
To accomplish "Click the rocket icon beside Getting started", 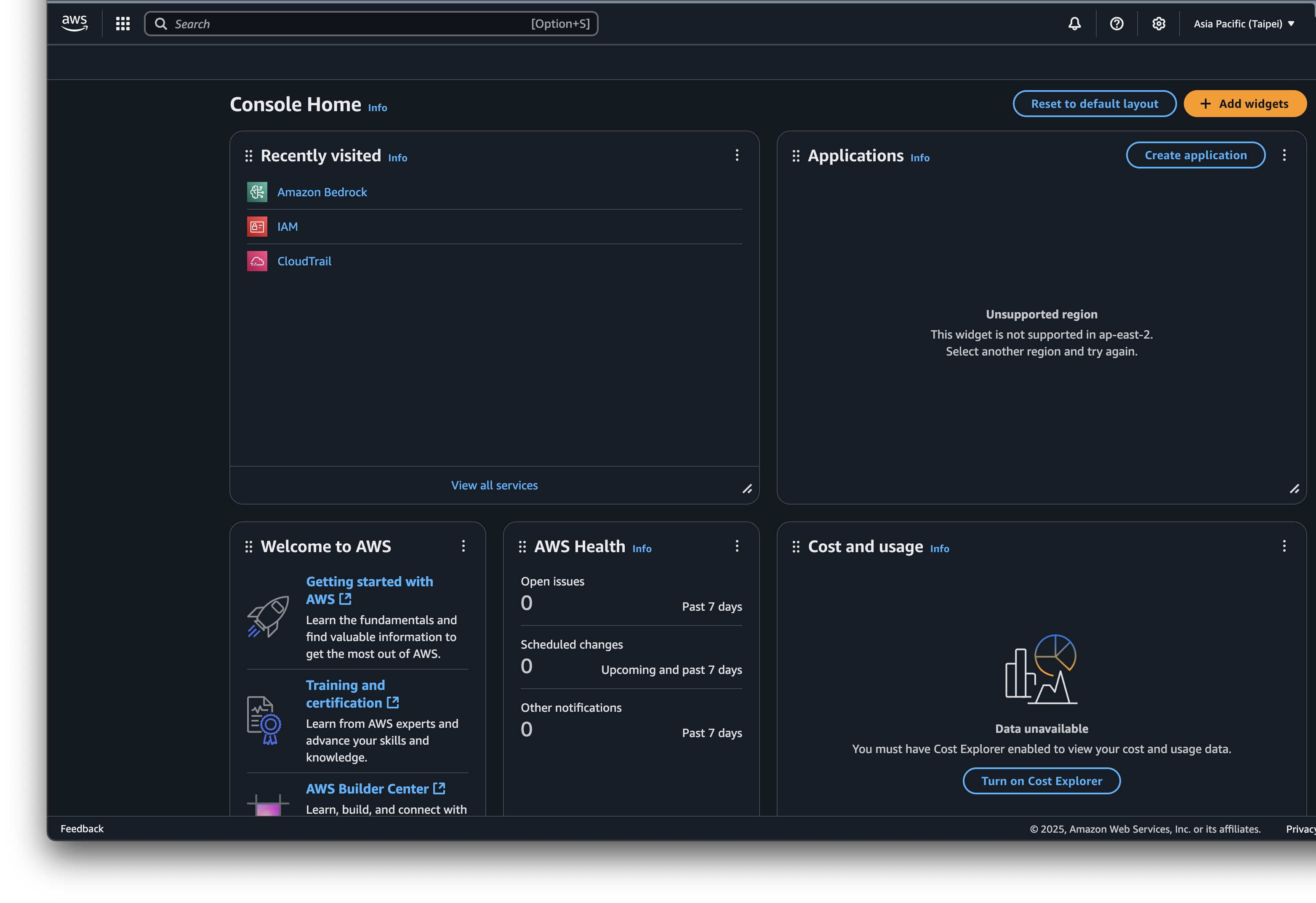I will point(268,616).
